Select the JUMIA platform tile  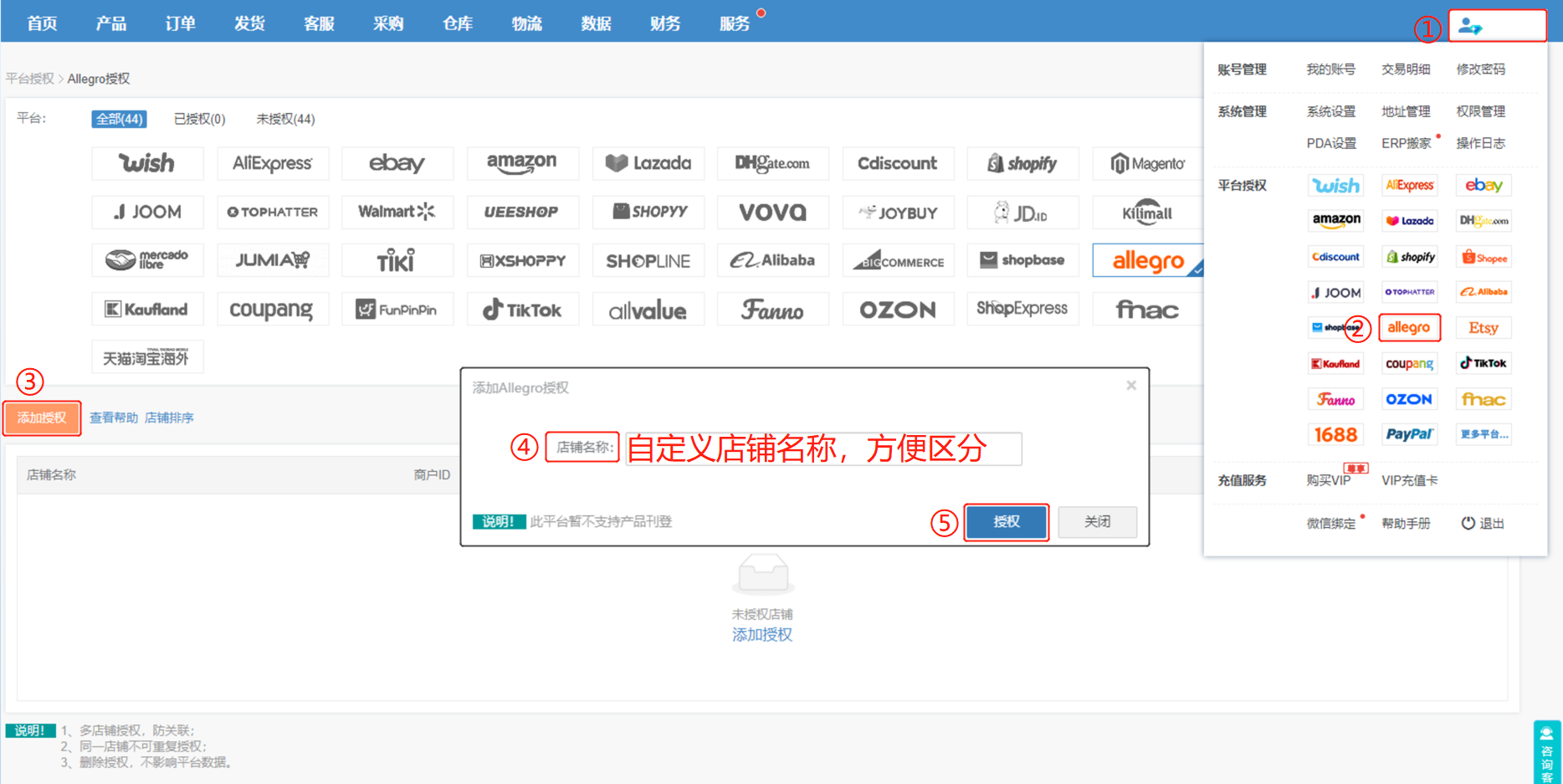272,260
